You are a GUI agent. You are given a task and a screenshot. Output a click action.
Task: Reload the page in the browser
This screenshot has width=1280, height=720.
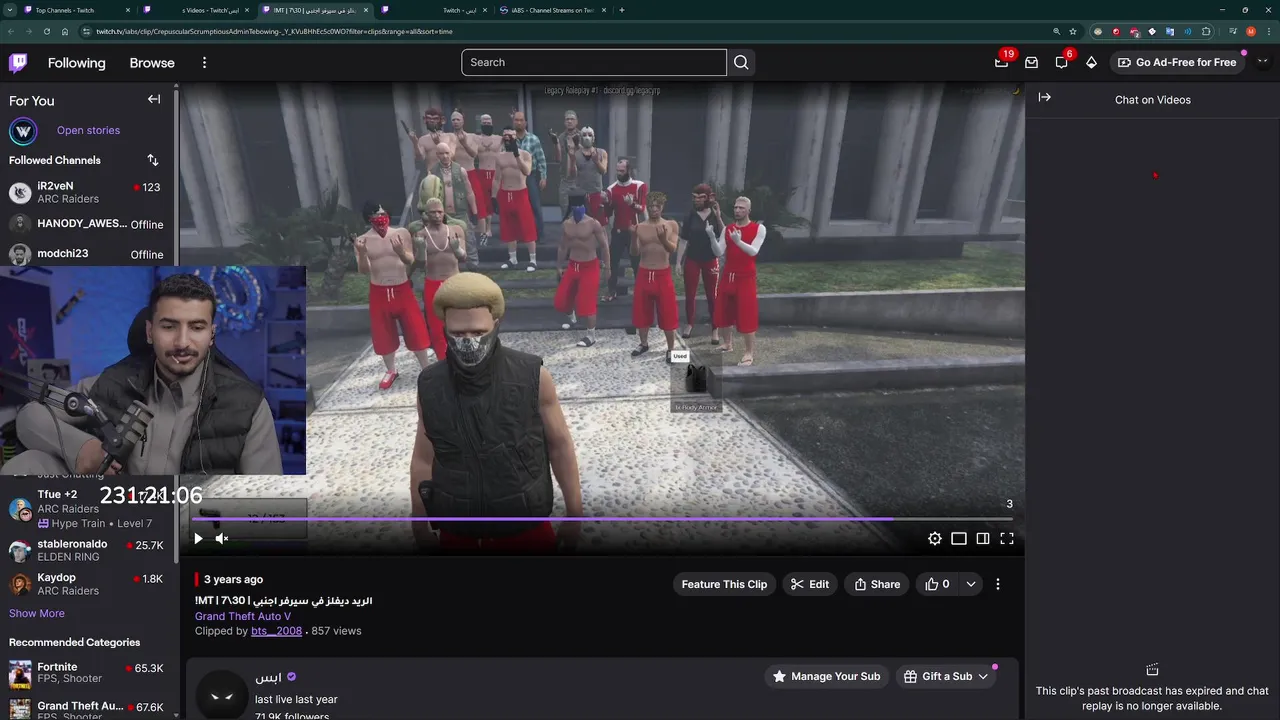pos(46,31)
